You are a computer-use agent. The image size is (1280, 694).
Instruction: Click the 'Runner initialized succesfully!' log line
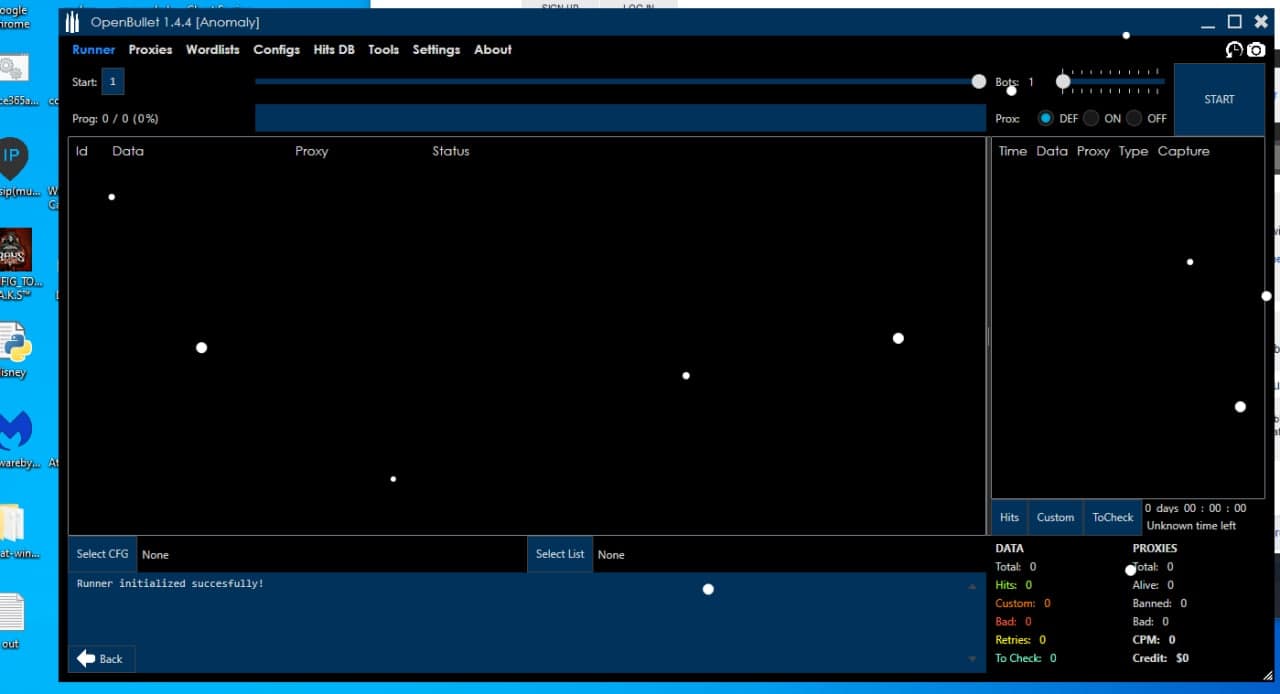(170, 583)
